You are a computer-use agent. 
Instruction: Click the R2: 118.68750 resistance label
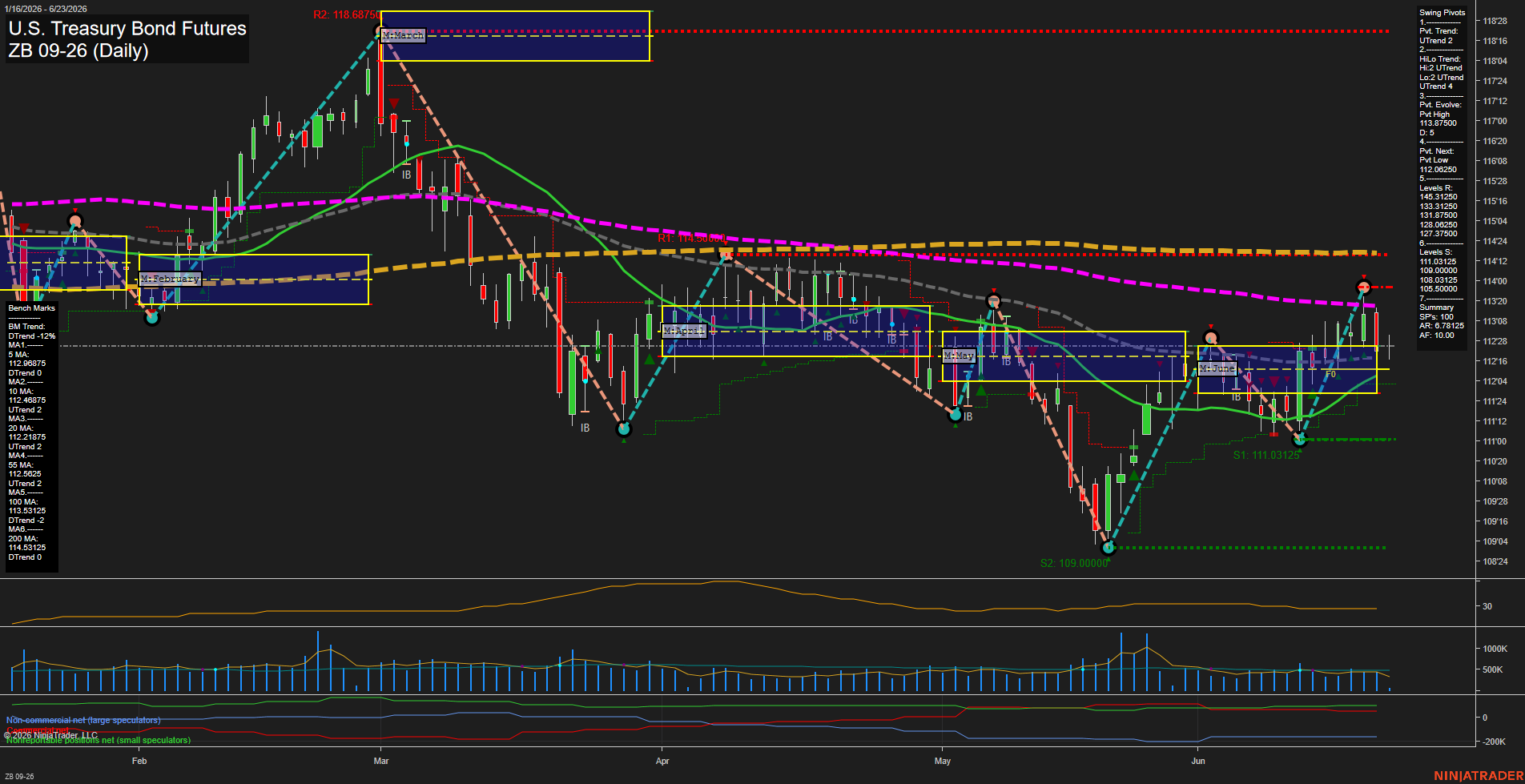[346, 15]
